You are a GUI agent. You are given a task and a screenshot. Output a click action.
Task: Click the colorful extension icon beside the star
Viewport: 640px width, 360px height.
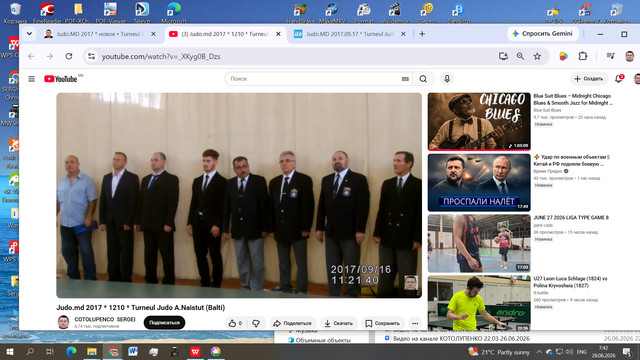[x=563, y=56]
